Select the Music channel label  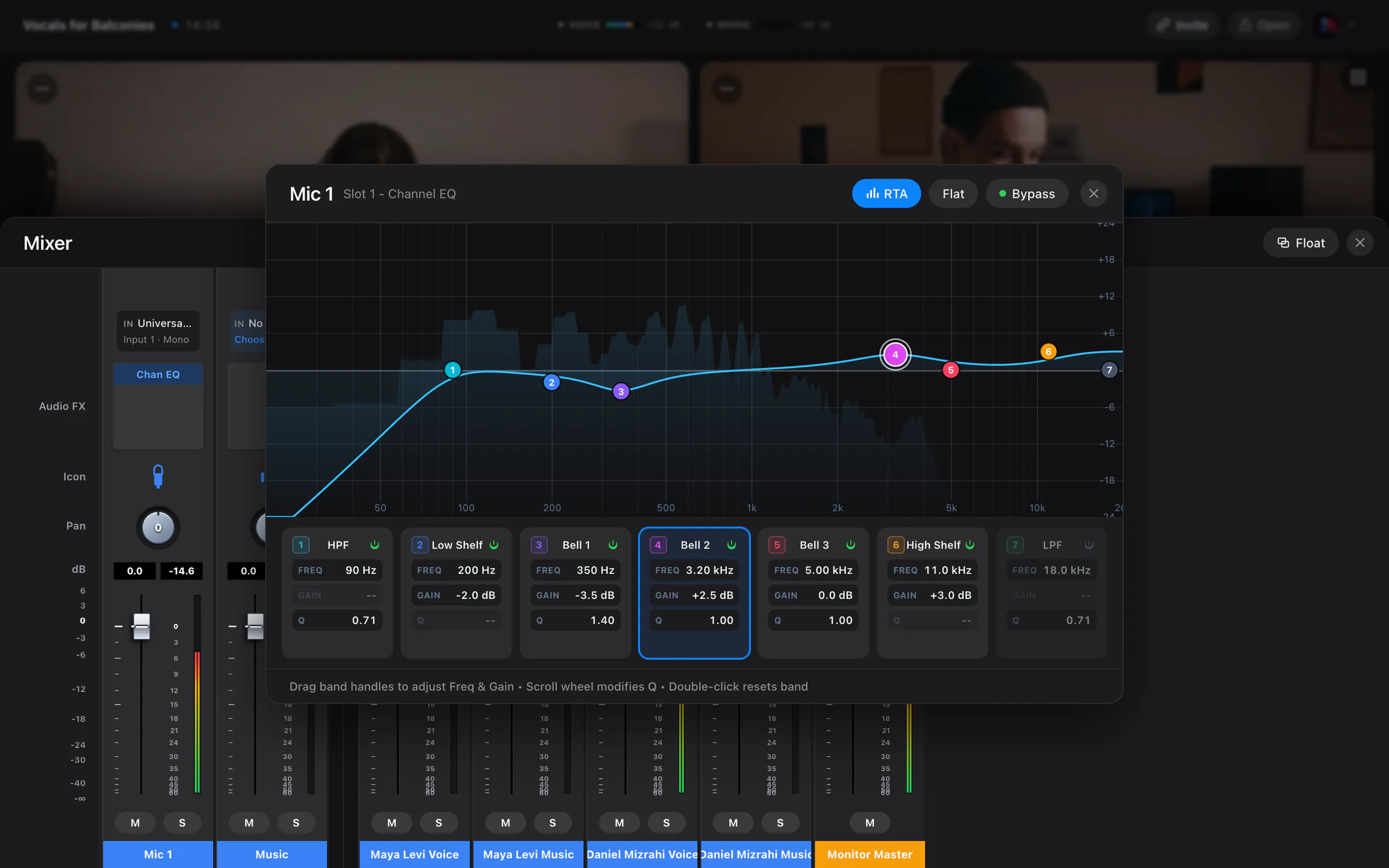click(x=271, y=854)
